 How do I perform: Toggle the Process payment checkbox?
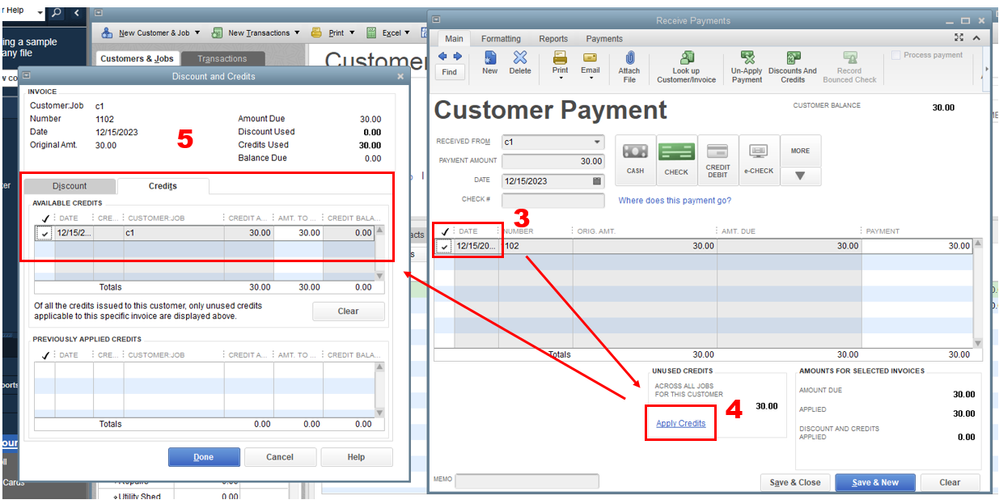(x=896, y=55)
